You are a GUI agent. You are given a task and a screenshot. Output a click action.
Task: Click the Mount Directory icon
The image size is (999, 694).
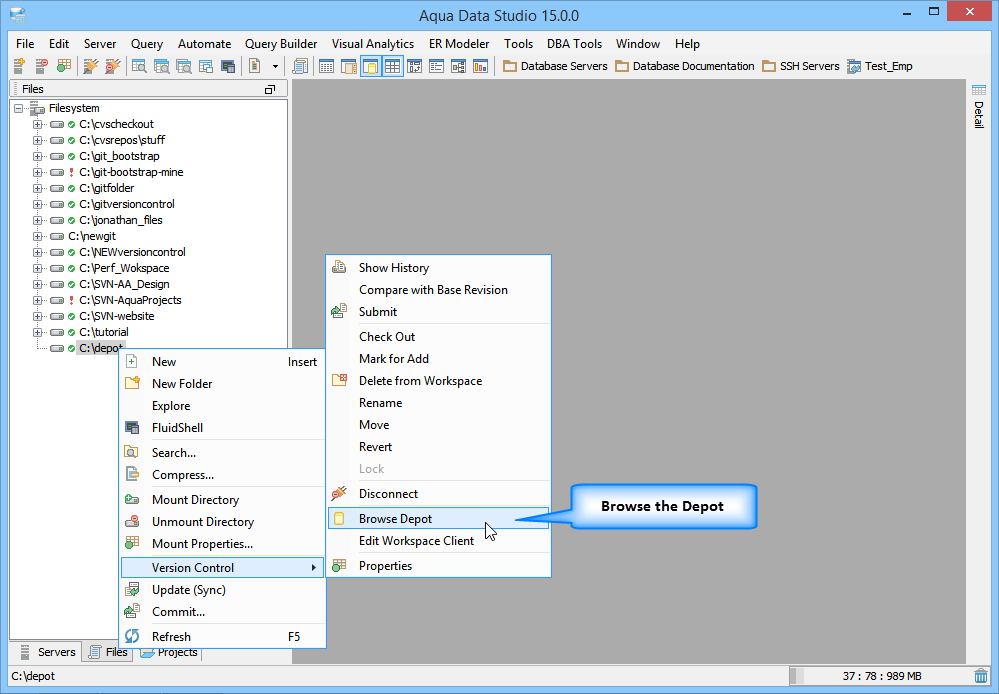[x=132, y=500]
